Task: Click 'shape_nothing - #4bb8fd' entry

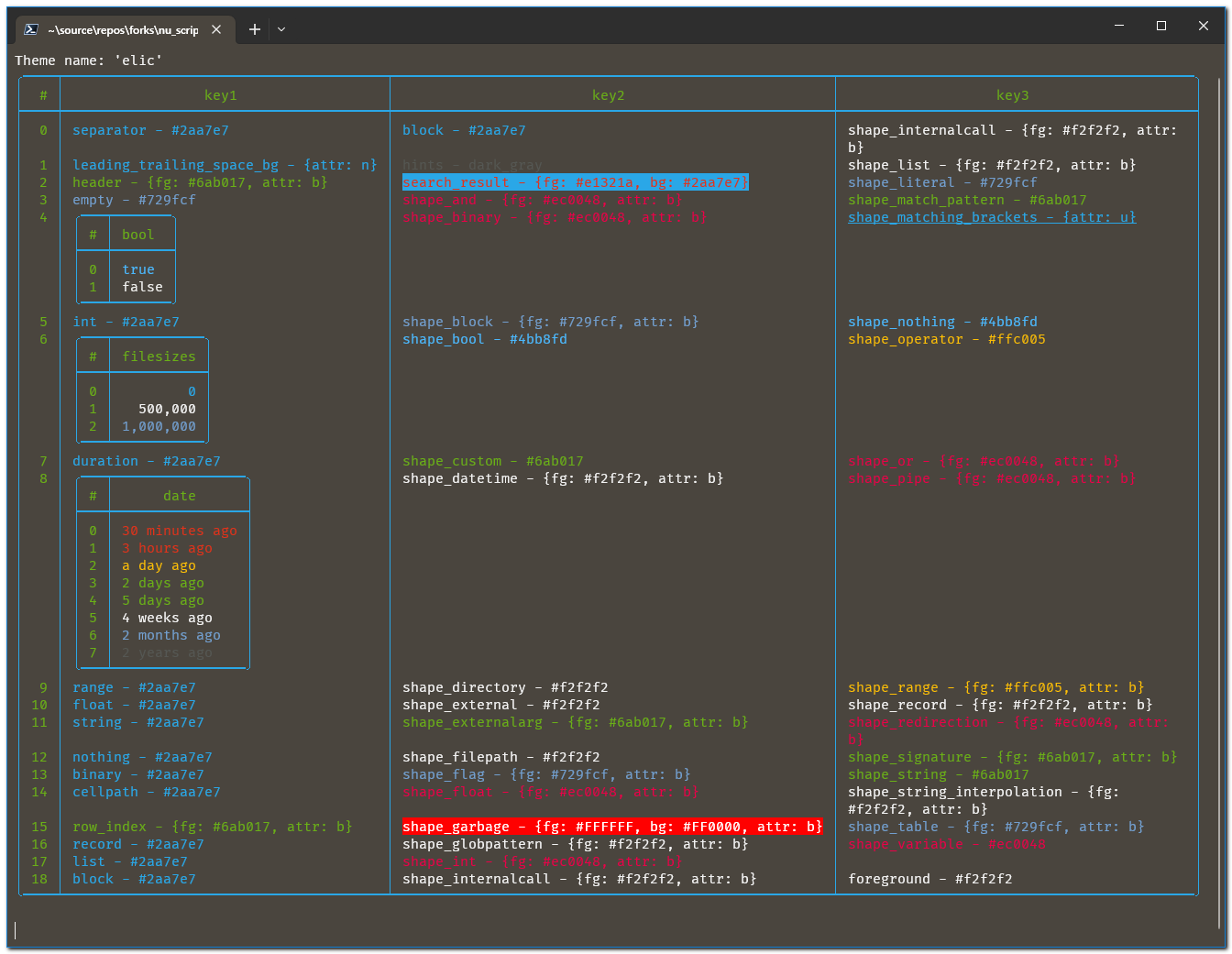Action: [942, 322]
